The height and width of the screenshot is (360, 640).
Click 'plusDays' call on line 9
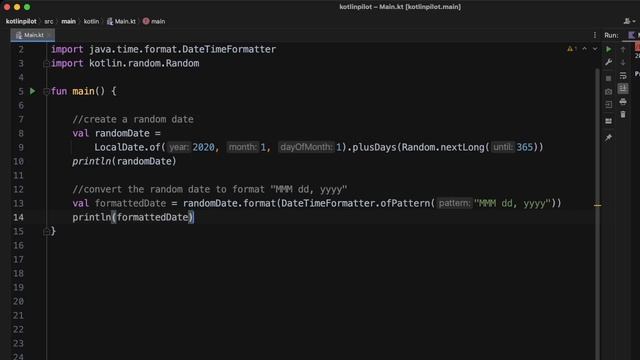click(x=374, y=147)
